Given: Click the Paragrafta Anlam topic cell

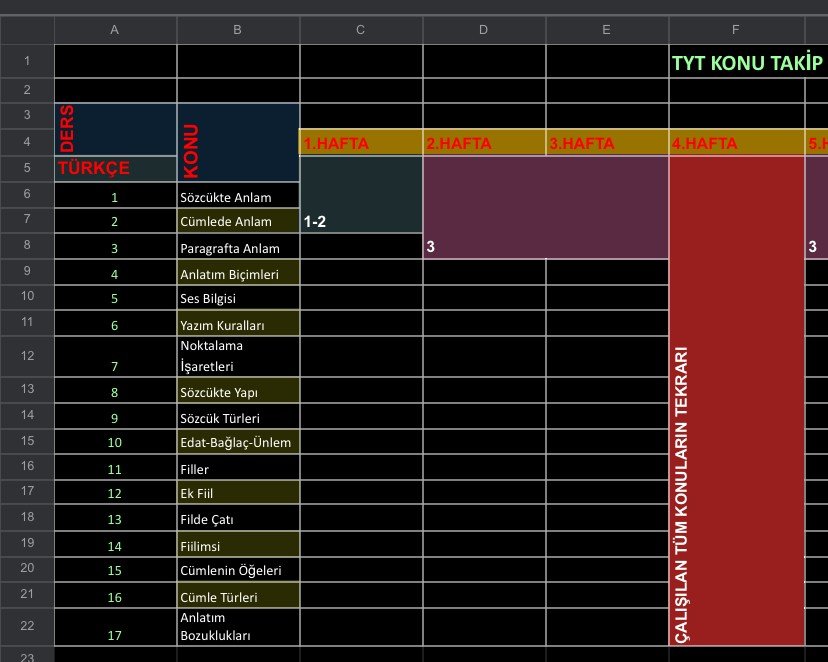Looking at the screenshot, I should [x=238, y=248].
